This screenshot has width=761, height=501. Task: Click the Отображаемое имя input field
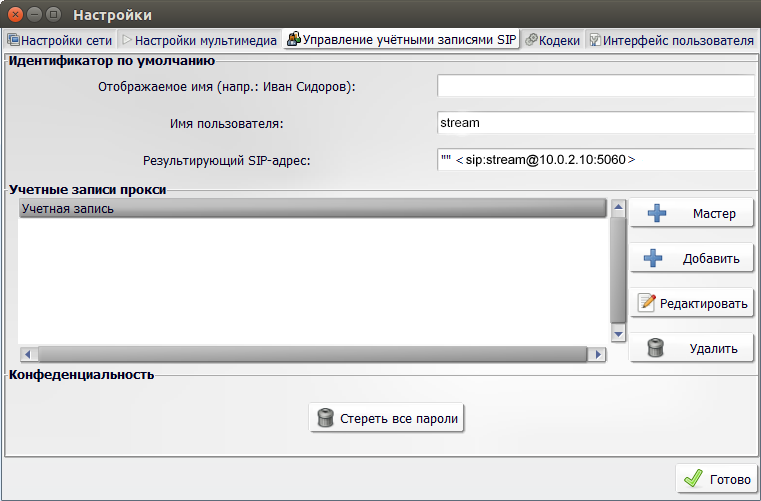pyautogui.click(x=595, y=86)
